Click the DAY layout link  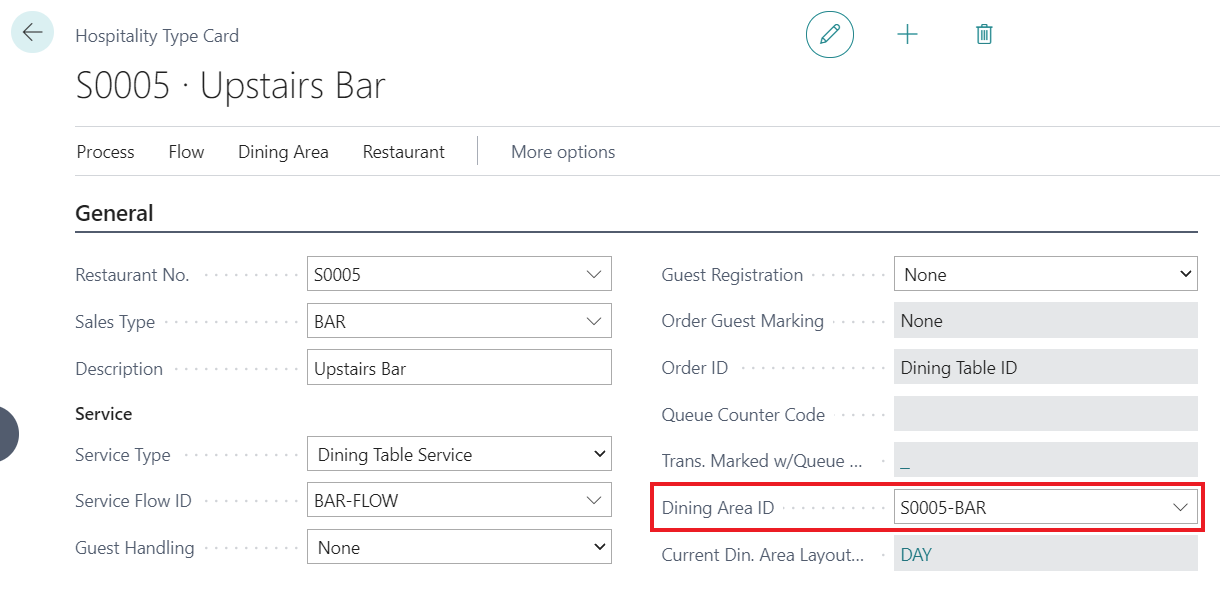point(916,555)
